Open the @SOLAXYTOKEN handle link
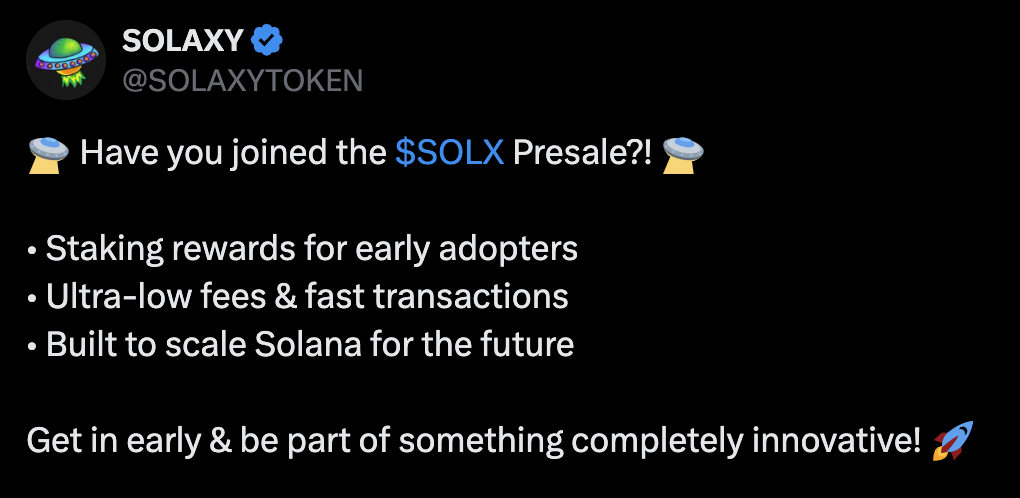Viewport: 1020px width, 498px height. point(241,80)
